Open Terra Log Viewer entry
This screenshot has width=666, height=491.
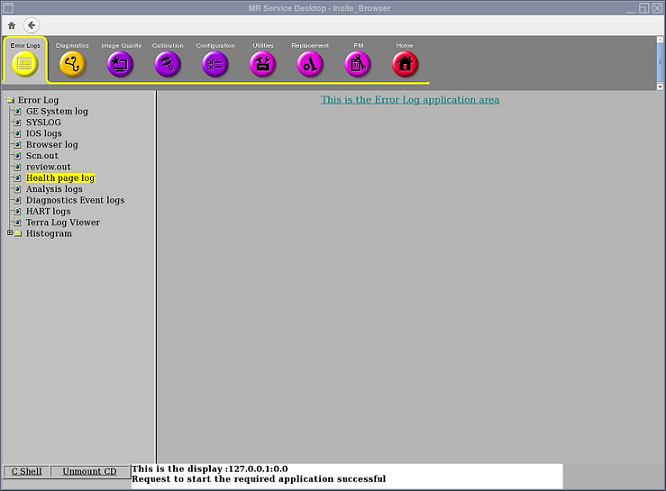tap(62, 222)
